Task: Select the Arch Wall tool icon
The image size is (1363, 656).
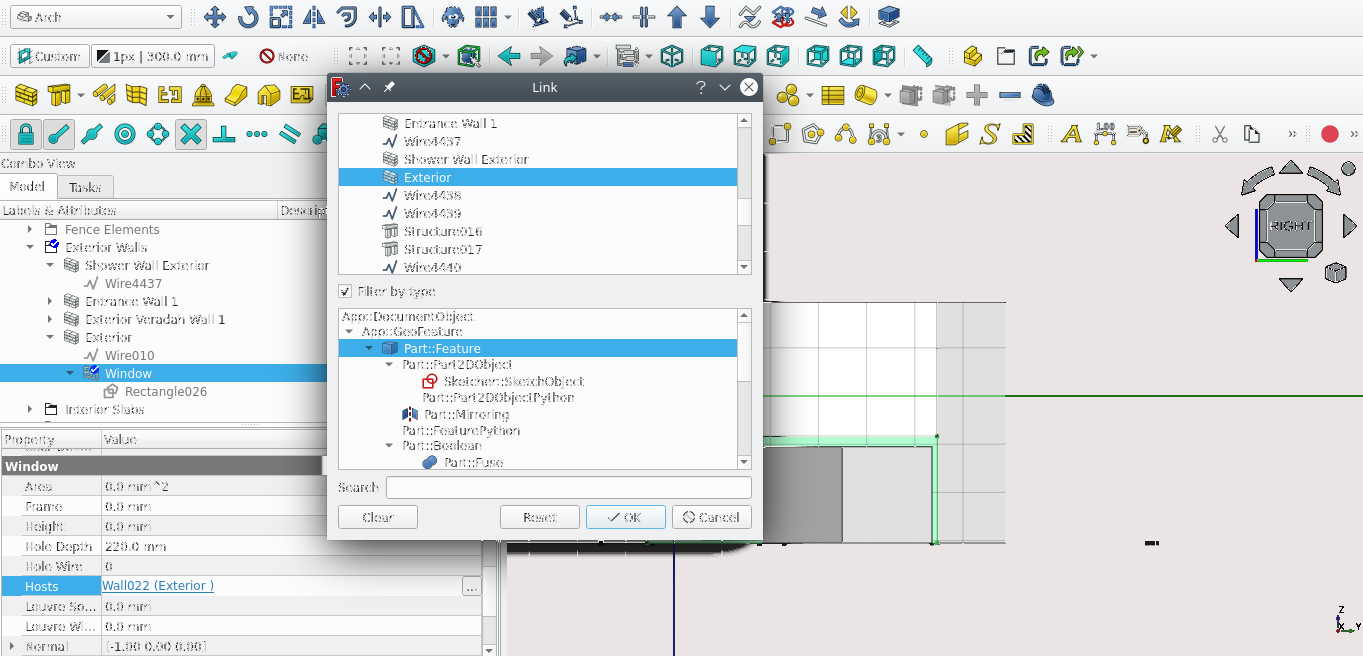Action: (26, 95)
